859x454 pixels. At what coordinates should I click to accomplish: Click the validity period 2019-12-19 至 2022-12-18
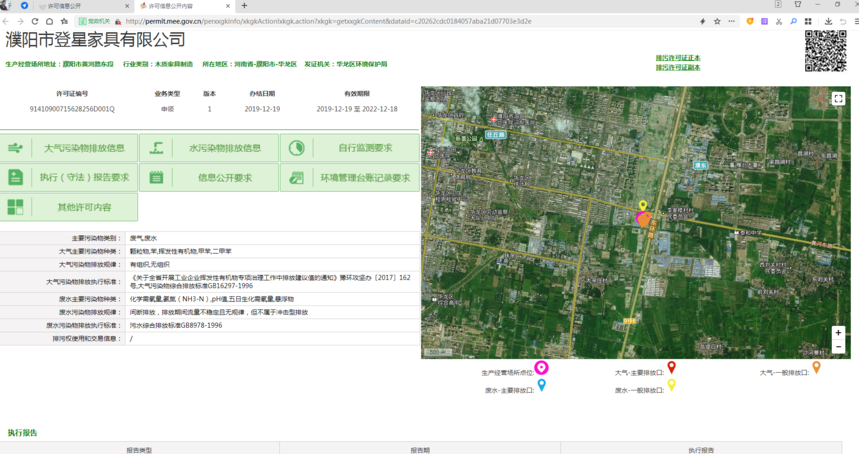(357, 109)
